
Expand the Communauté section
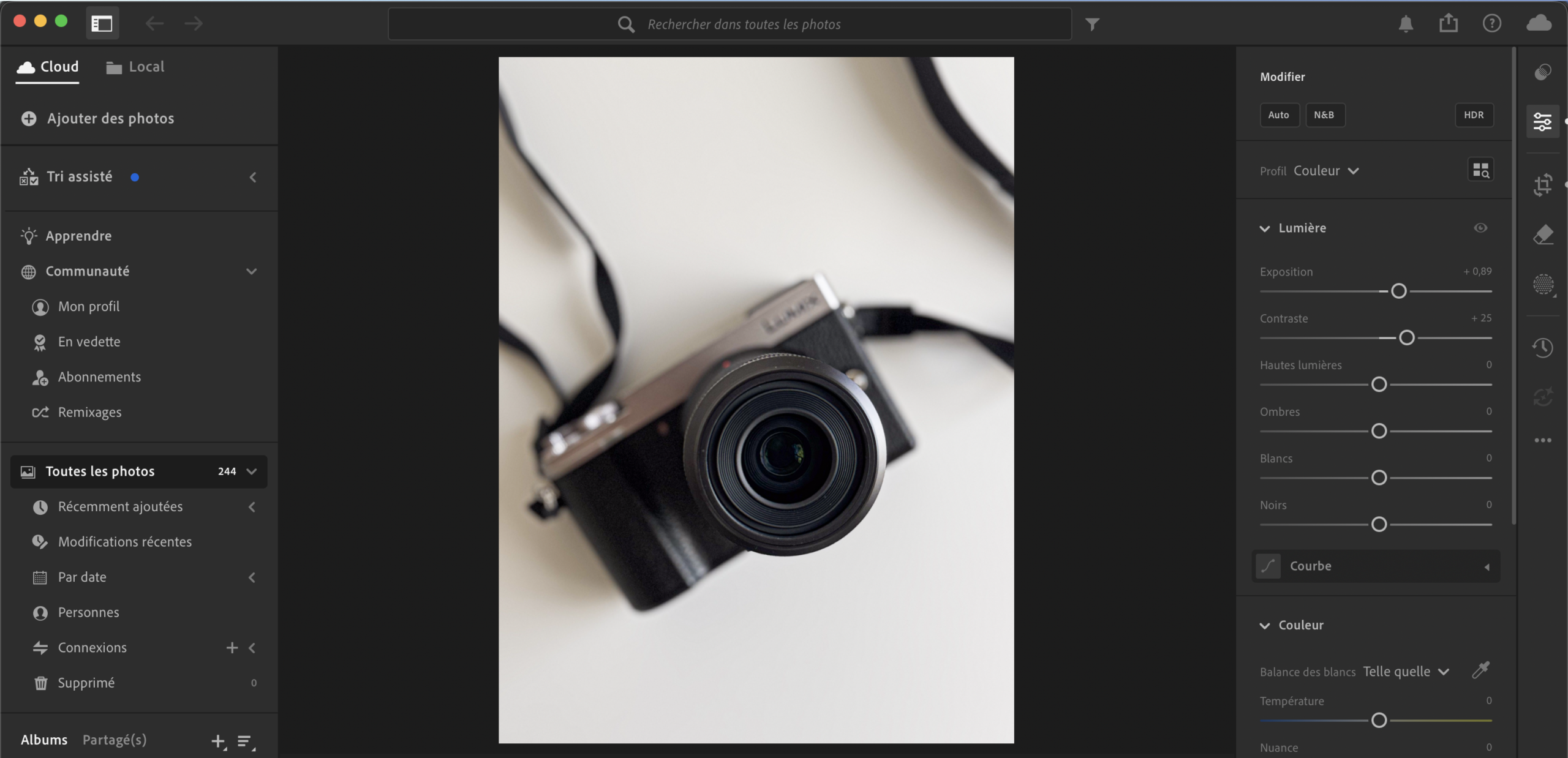(251, 271)
